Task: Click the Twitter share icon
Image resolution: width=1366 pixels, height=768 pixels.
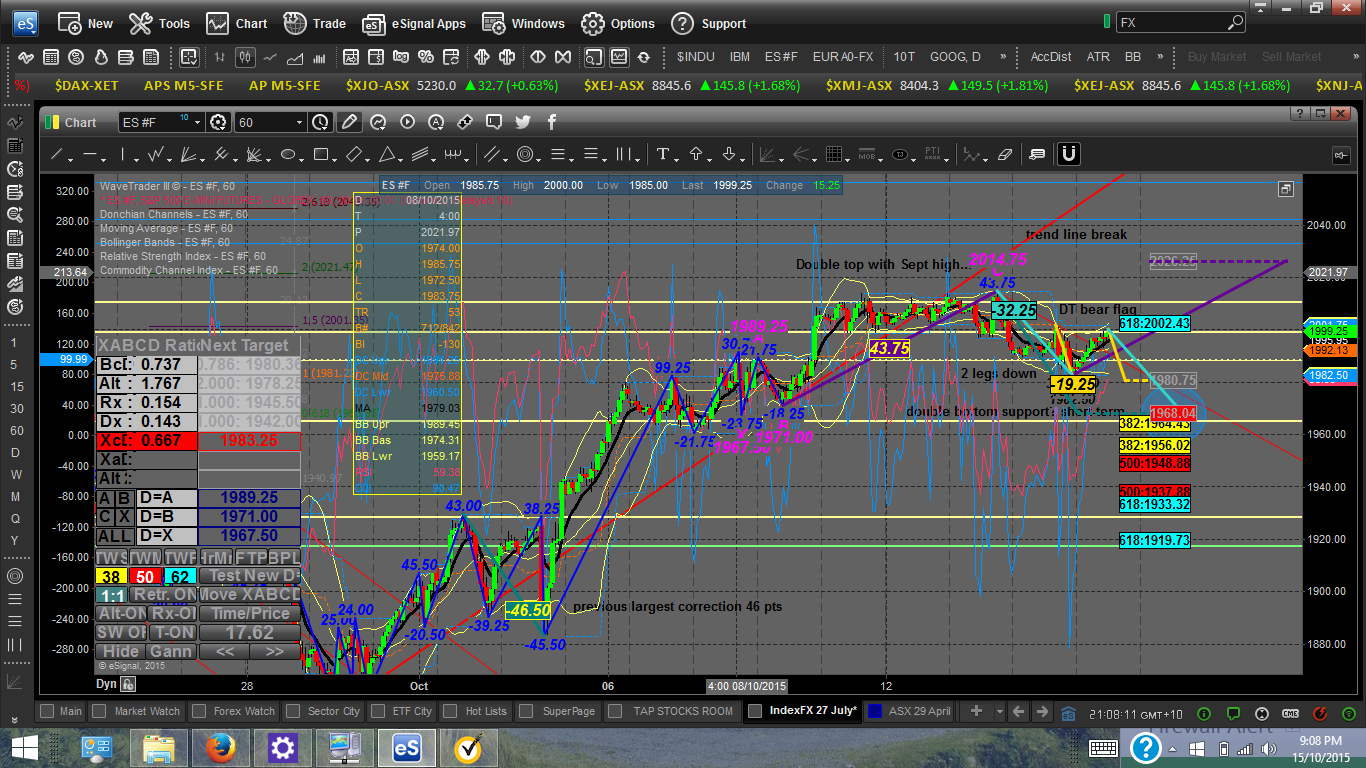Action: [522, 122]
